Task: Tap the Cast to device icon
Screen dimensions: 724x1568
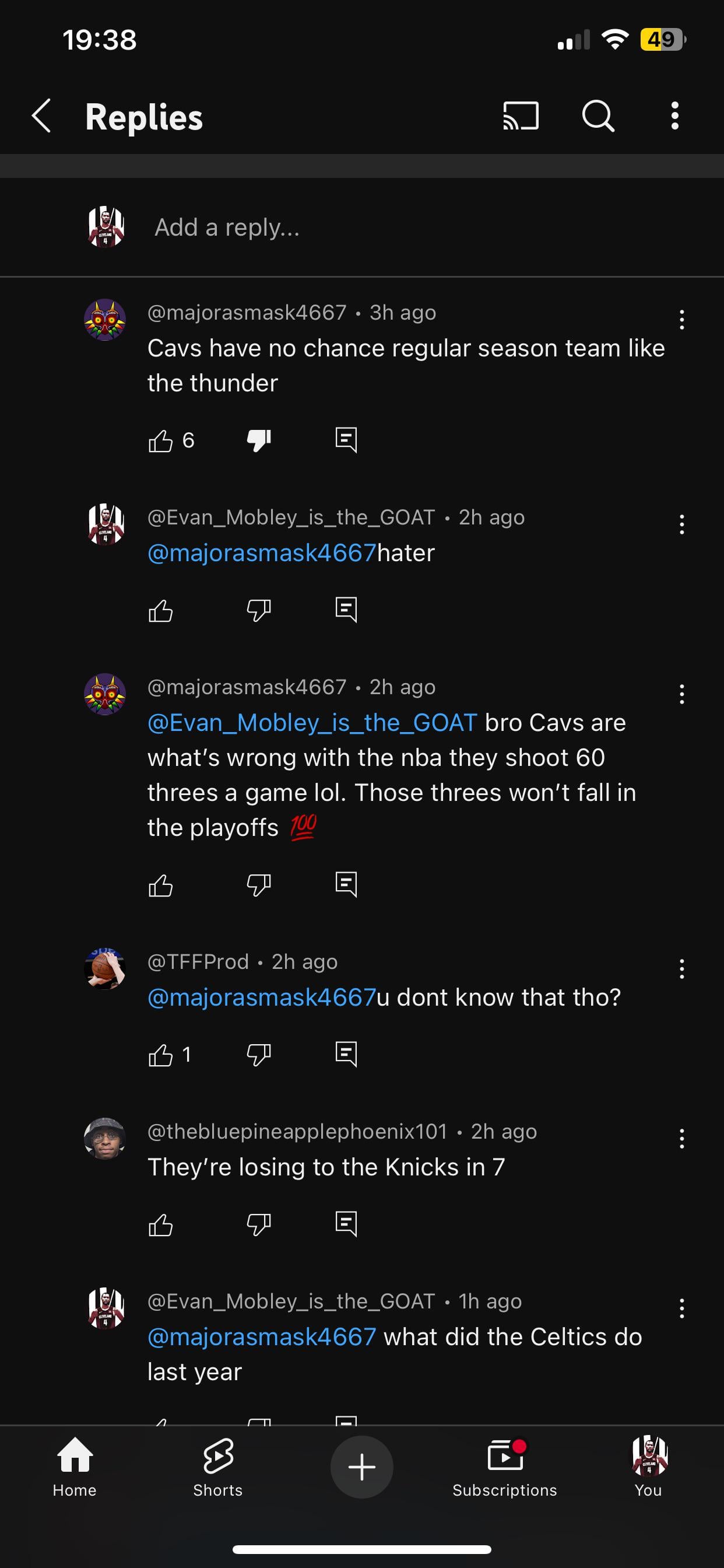Action: 520,116
